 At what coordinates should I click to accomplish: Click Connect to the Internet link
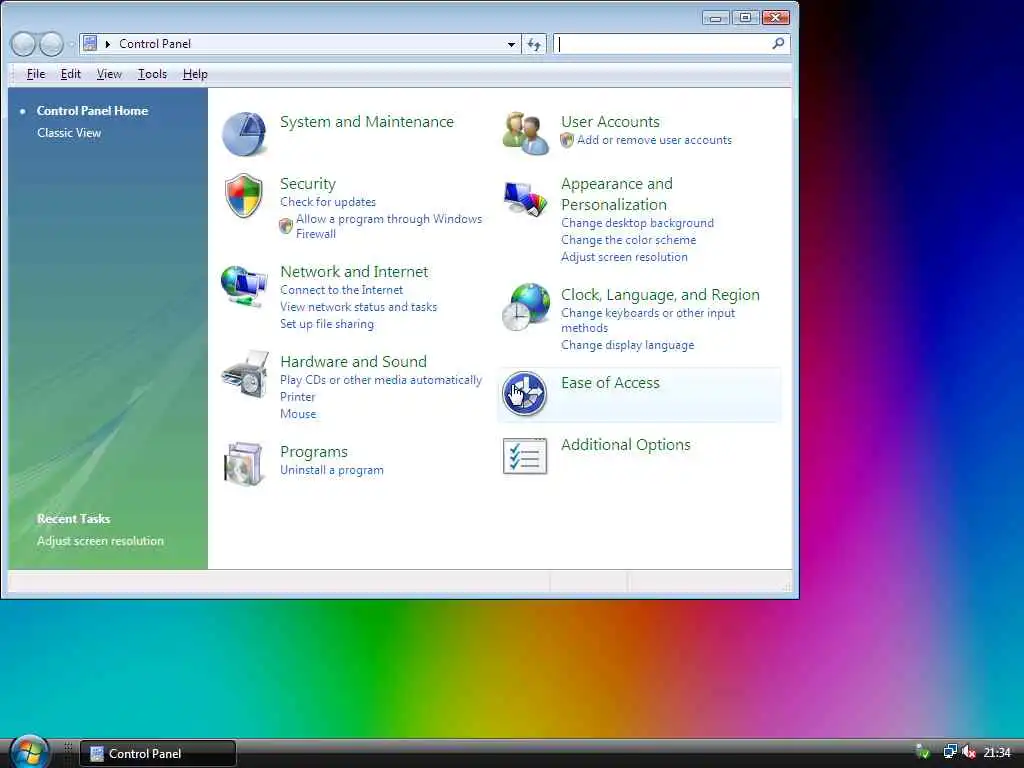coord(342,289)
